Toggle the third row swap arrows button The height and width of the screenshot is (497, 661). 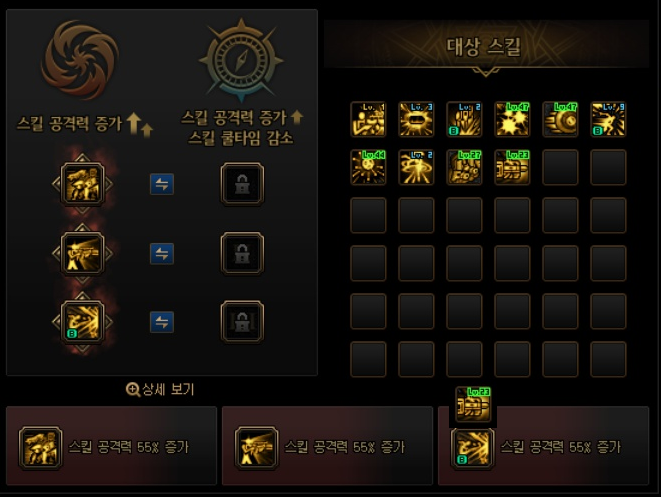(x=162, y=322)
